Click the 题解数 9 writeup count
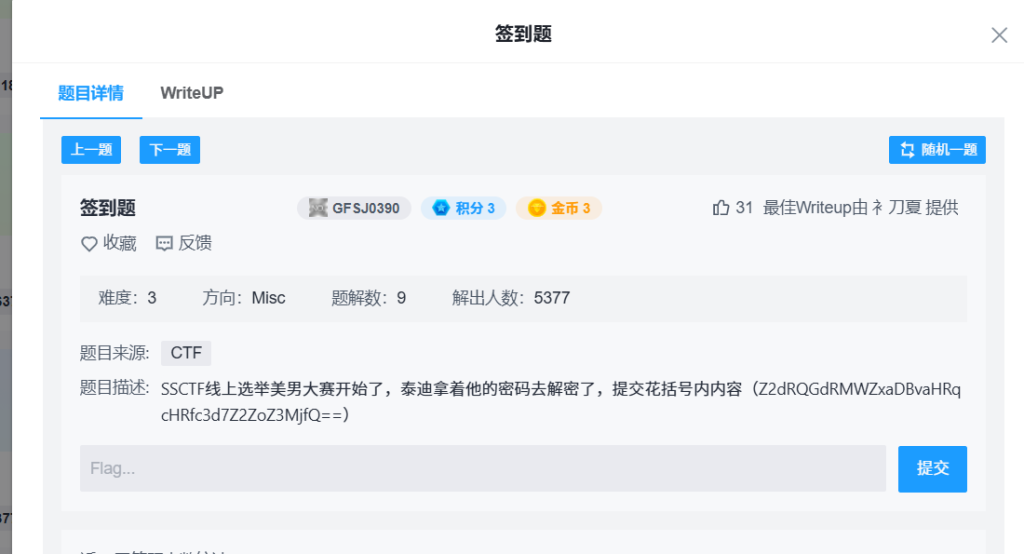 coord(368,297)
